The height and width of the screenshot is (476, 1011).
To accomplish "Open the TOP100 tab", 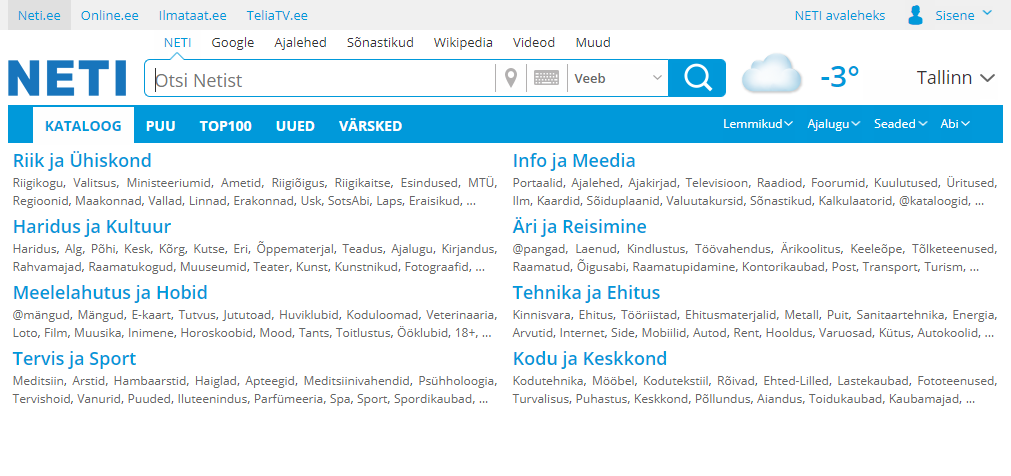I will pyautogui.click(x=225, y=126).
